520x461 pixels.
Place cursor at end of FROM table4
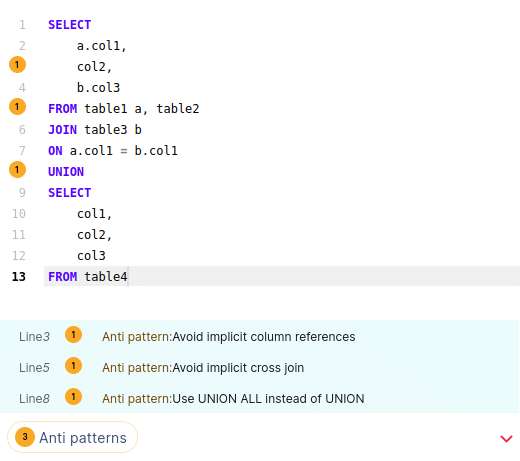click(x=128, y=277)
